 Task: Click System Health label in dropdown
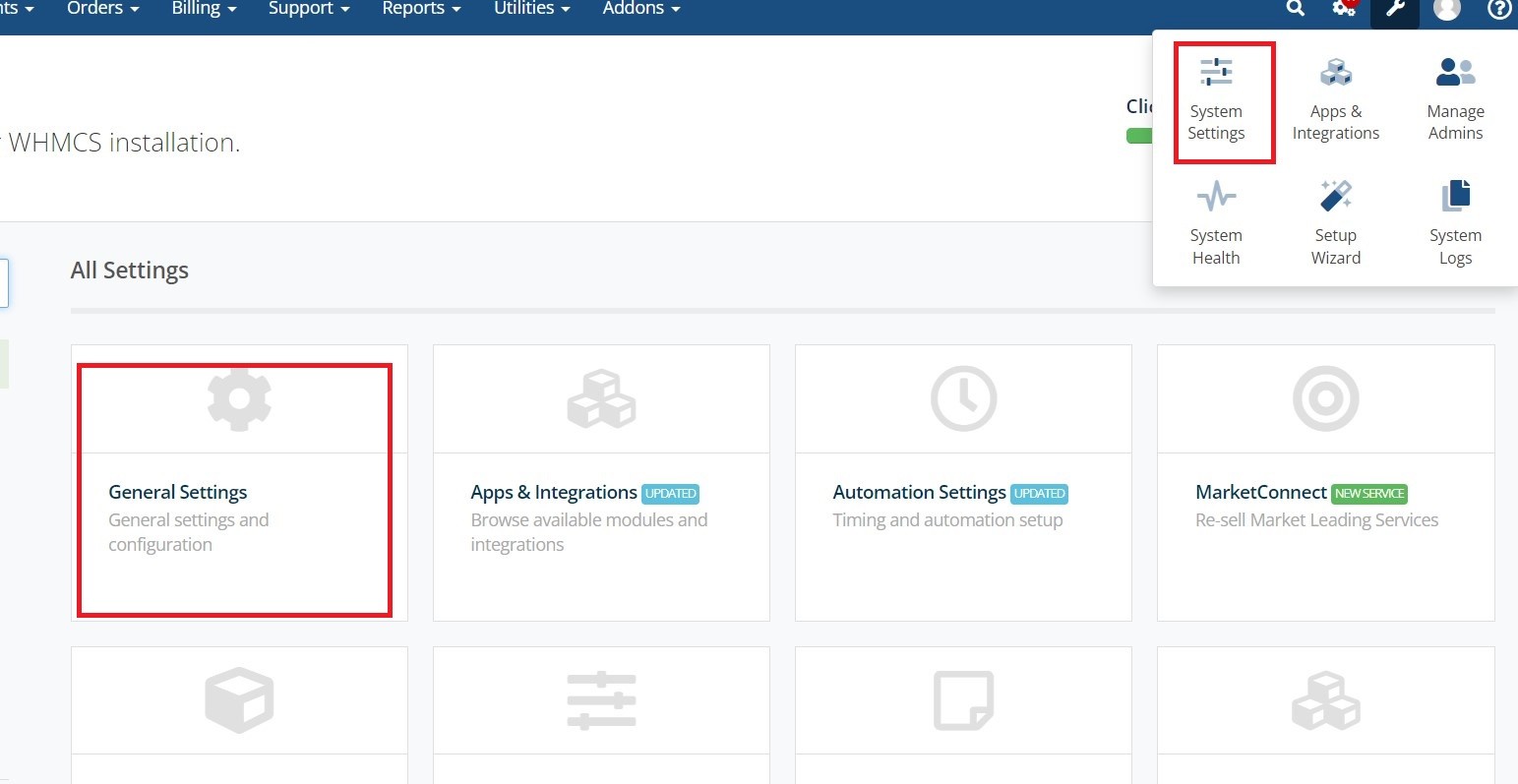pos(1216,247)
